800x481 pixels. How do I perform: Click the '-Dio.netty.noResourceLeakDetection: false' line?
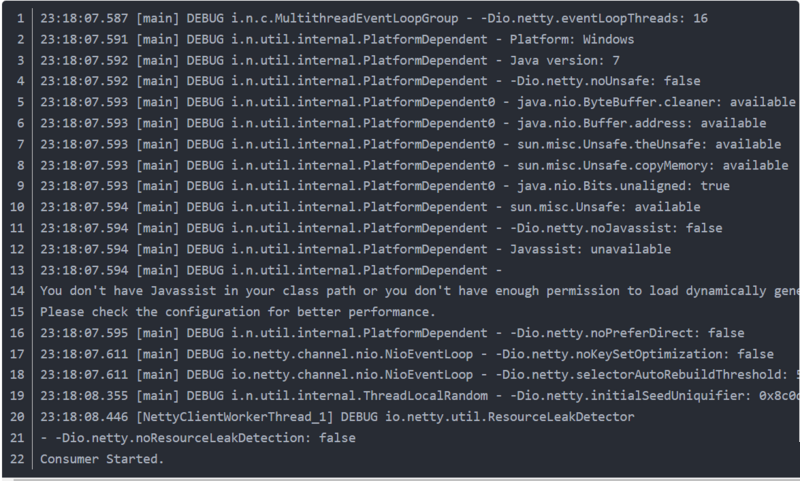[x=198, y=438]
